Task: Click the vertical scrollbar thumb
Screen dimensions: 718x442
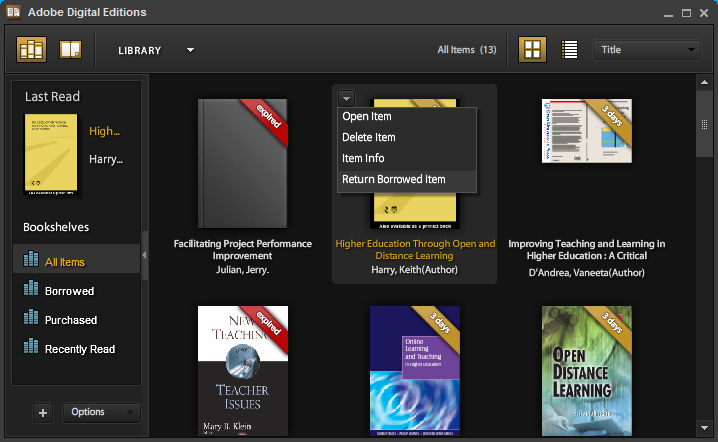Action: [x=704, y=124]
